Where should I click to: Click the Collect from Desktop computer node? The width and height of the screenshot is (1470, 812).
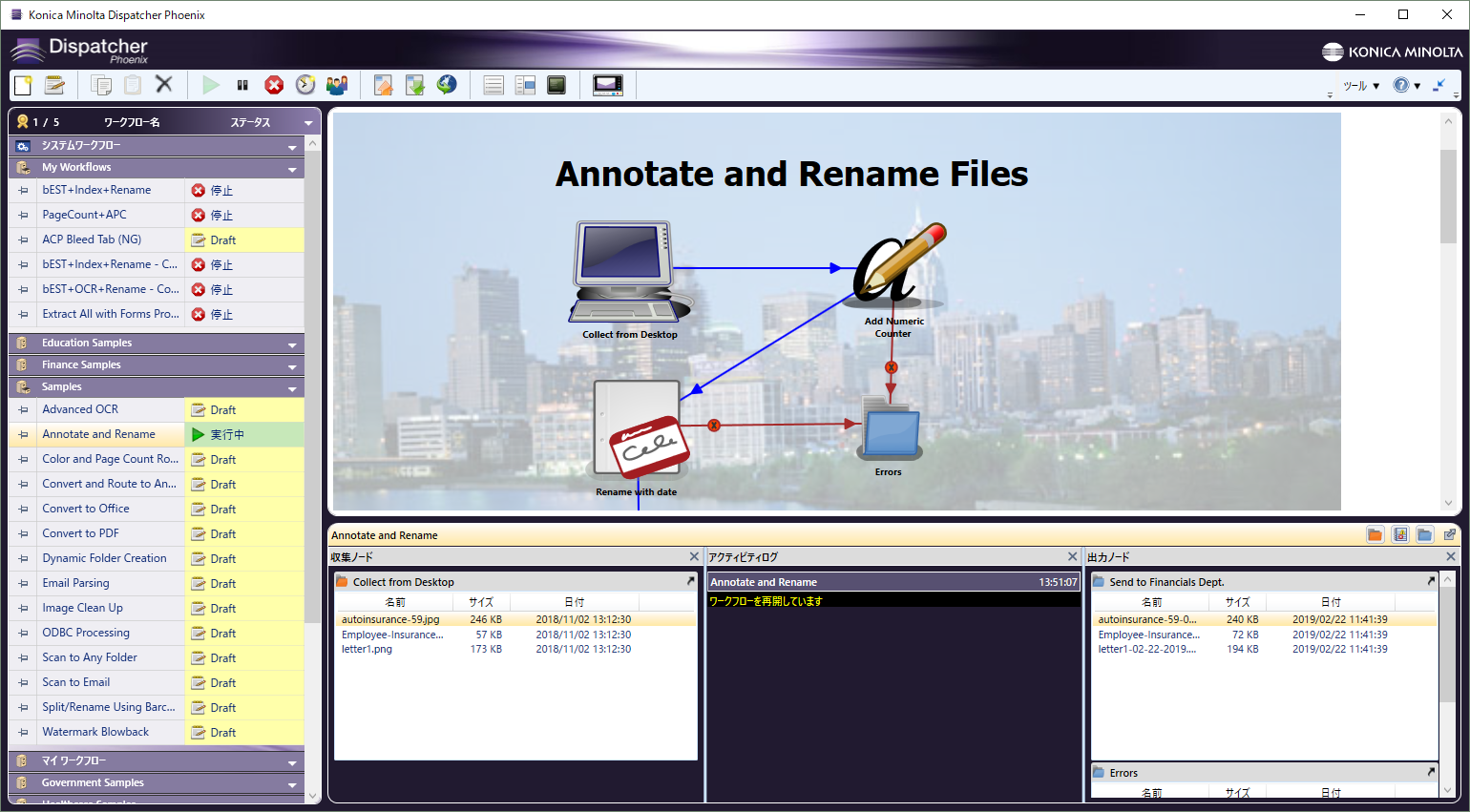tap(628, 273)
